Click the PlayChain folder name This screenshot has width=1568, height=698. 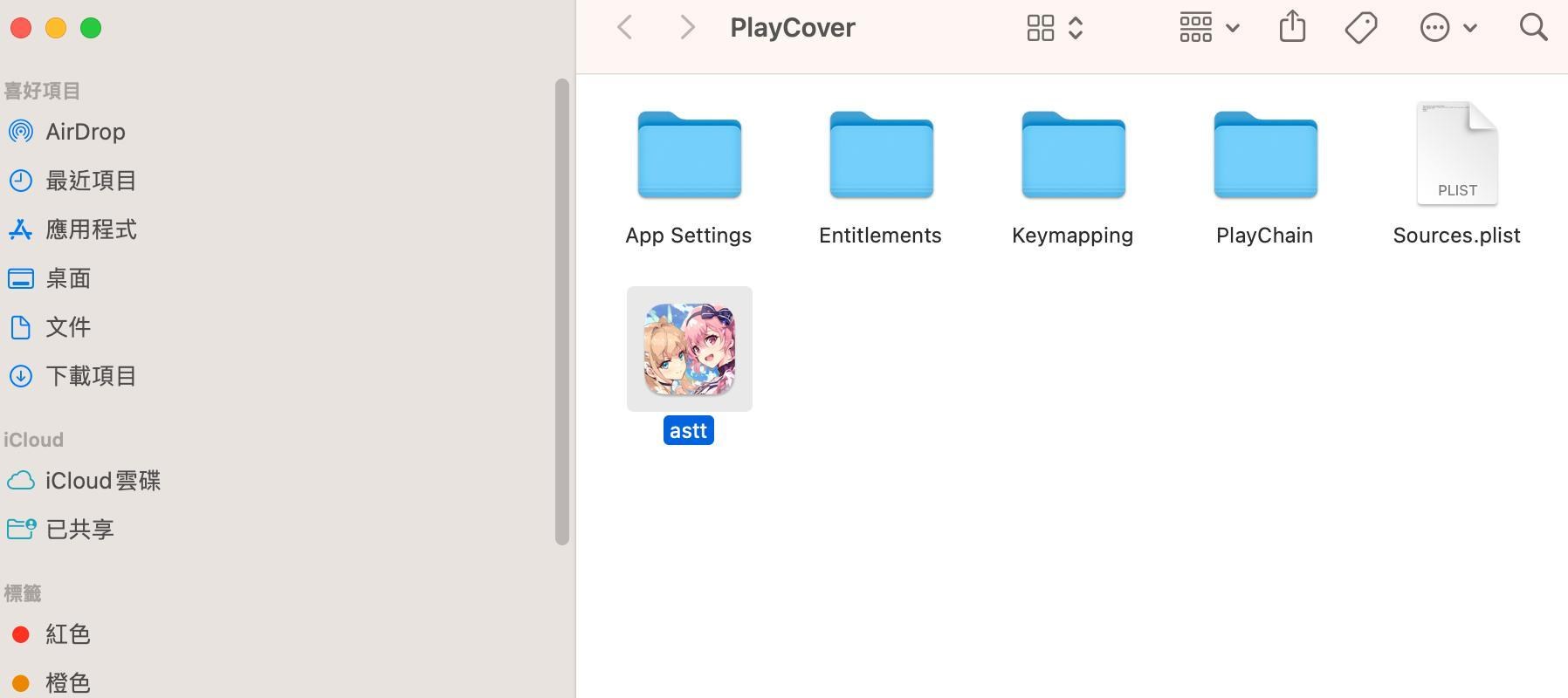click(x=1265, y=236)
